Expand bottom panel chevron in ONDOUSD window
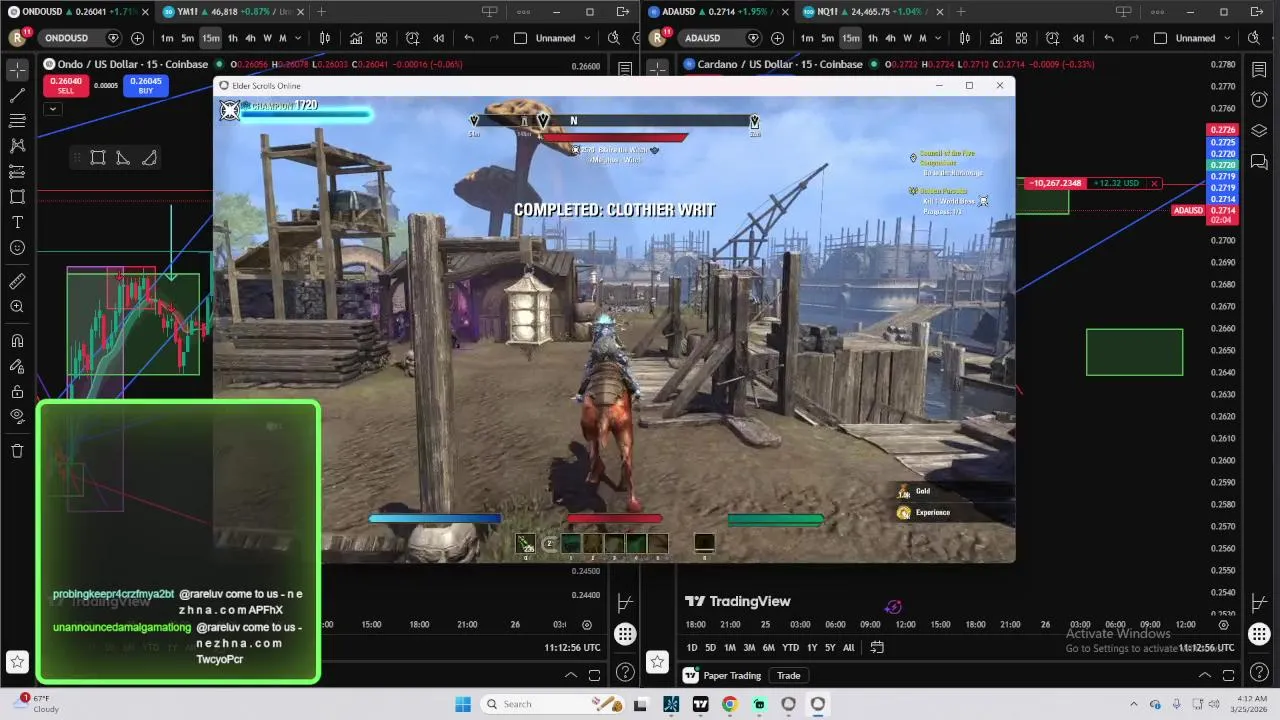This screenshot has height=720, width=1280. pyautogui.click(x=571, y=676)
